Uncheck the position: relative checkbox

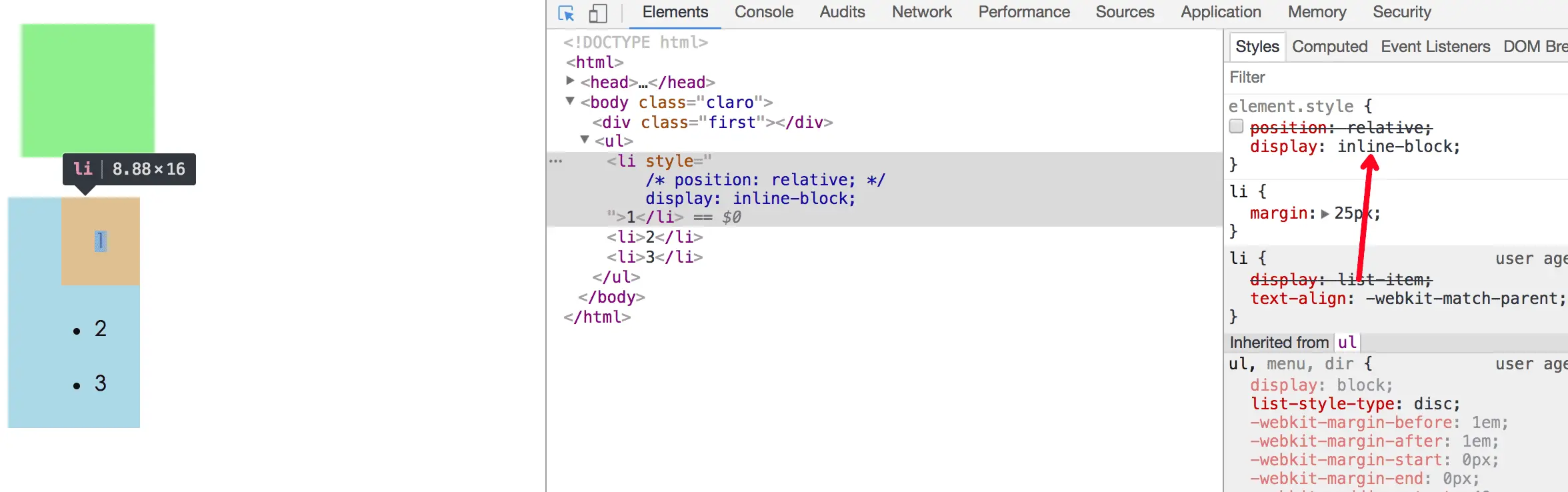click(x=1237, y=127)
